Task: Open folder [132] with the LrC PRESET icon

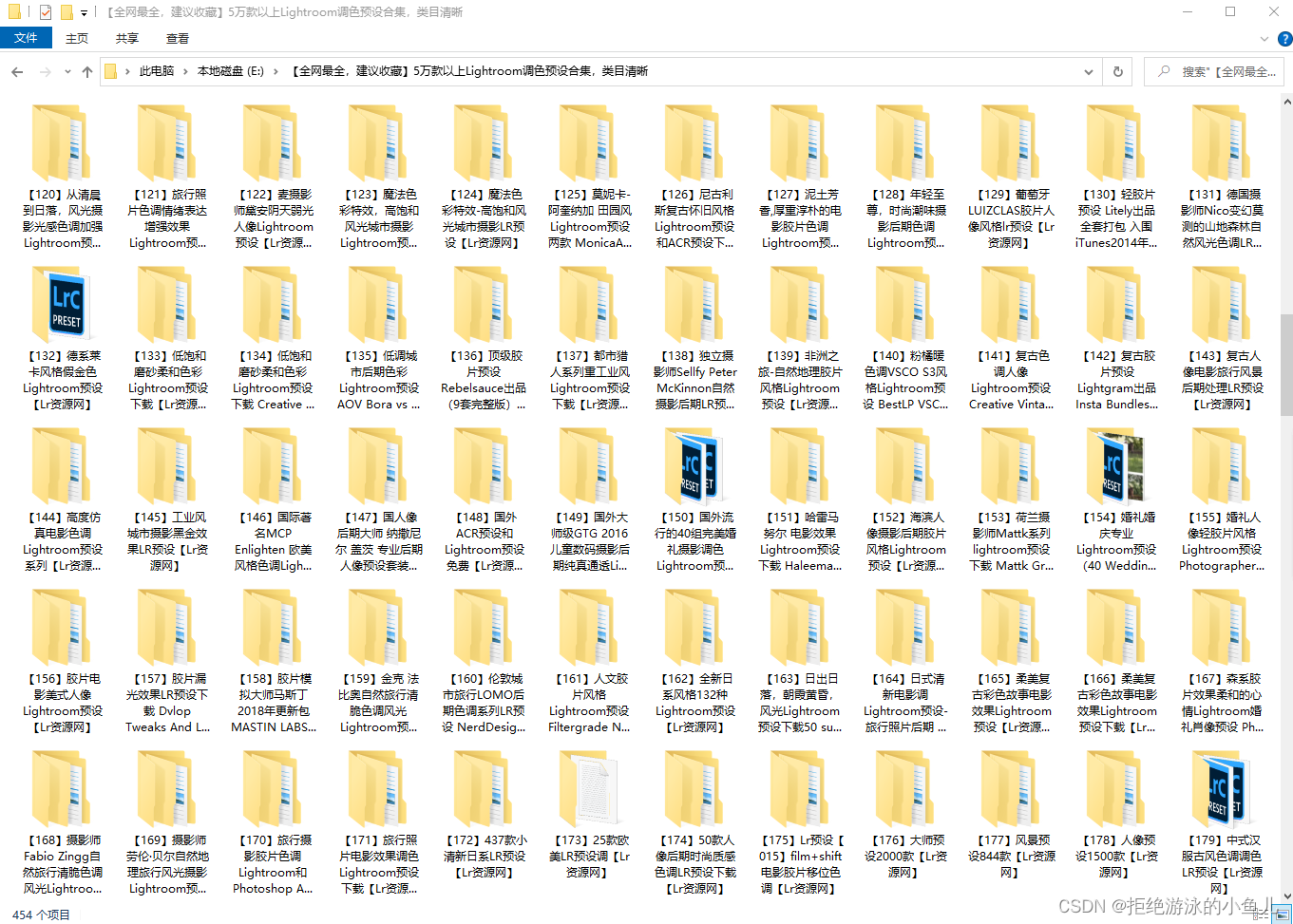Action: tap(64, 305)
